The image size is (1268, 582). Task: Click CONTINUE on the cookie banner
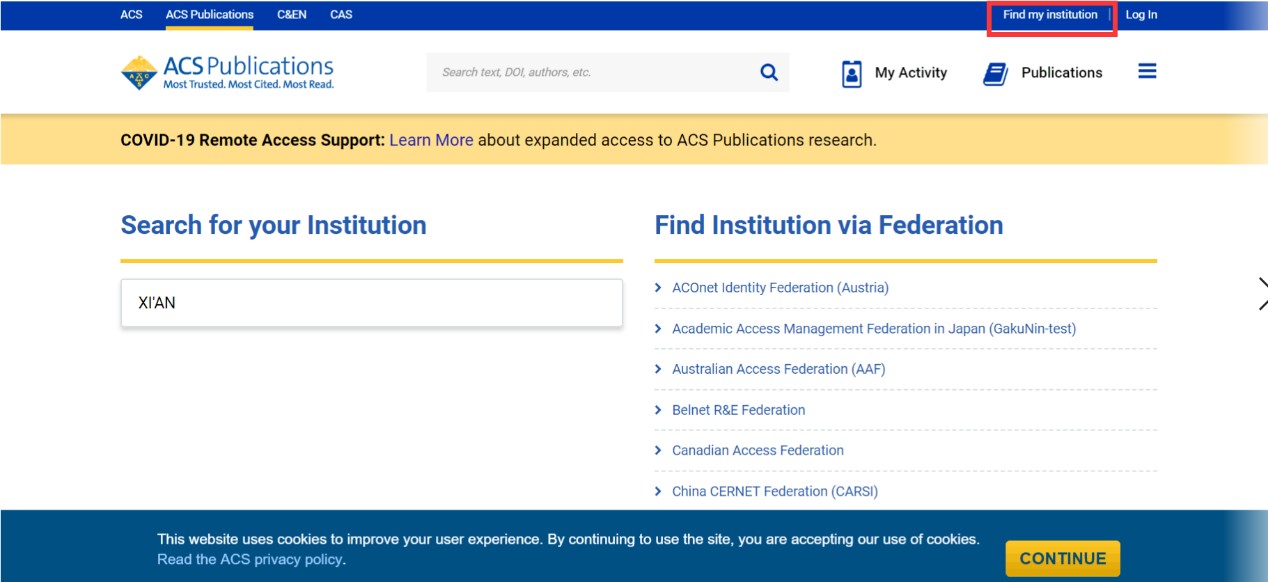coord(1063,559)
